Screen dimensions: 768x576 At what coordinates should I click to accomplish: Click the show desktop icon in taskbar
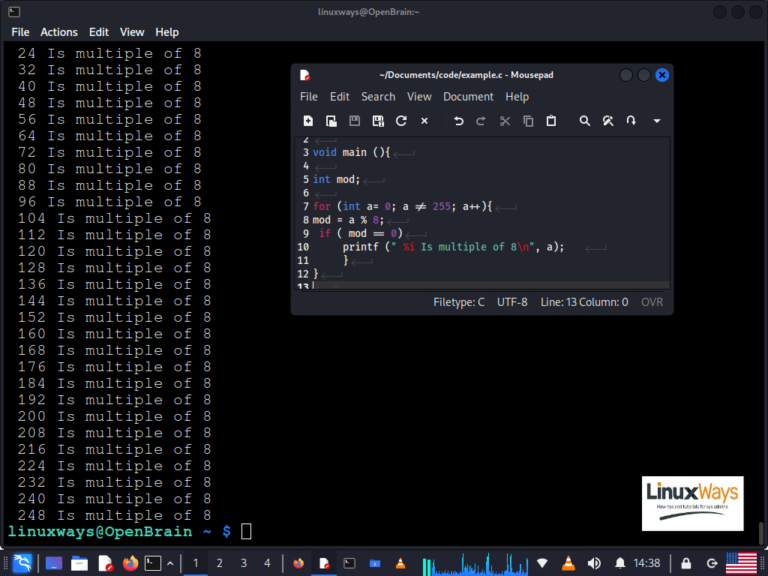coord(54,563)
